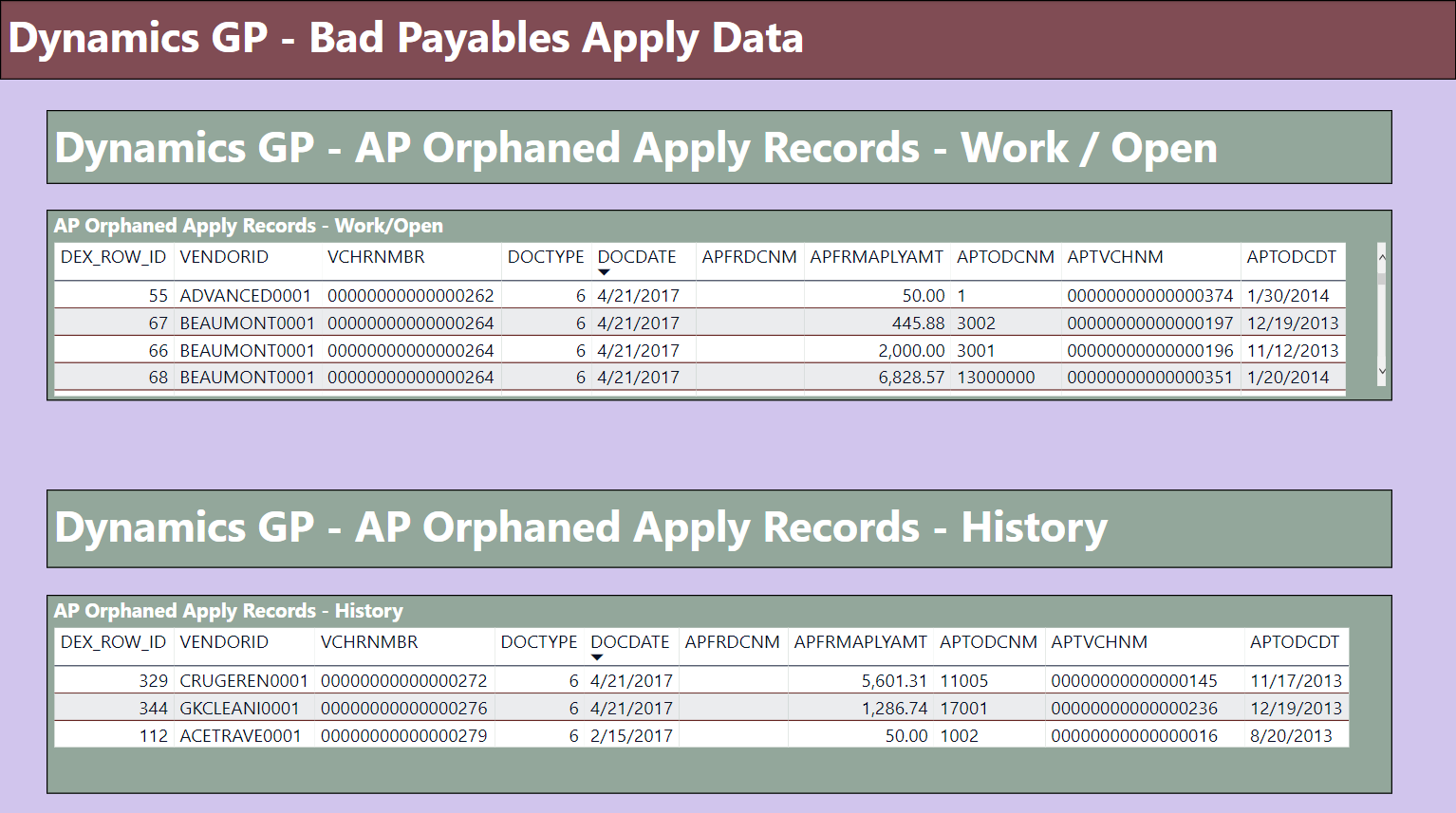This screenshot has height=813, width=1456.
Task: Select voucher number 00000000000000262
Action: pos(410,296)
